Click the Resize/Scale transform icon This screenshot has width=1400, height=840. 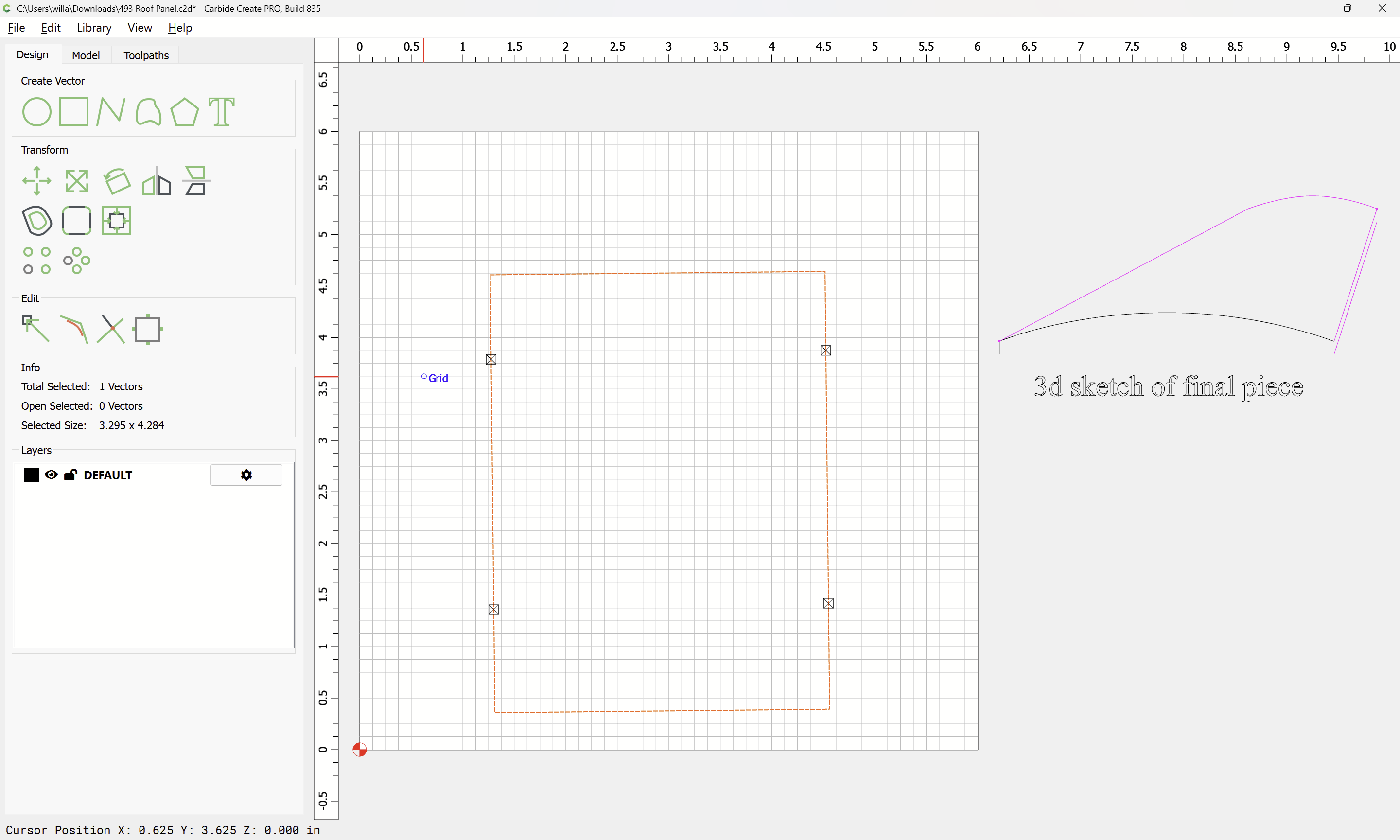pos(76,181)
